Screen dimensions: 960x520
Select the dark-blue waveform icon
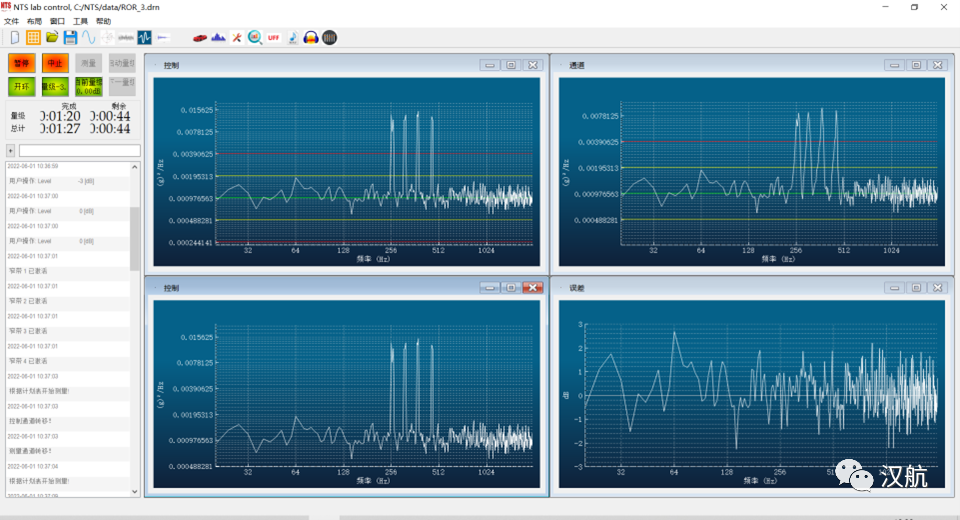pyautogui.click(x=144, y=37)
